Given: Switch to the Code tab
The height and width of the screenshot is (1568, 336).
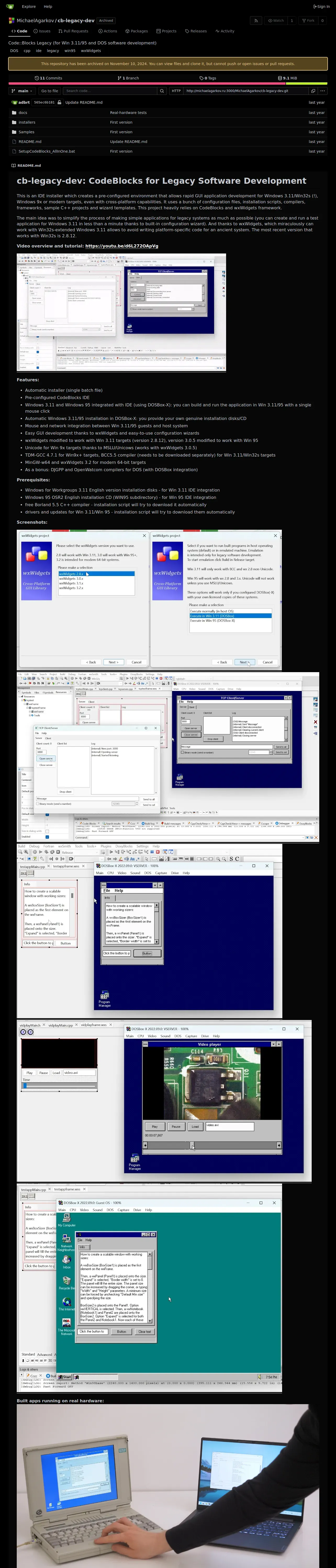Looking at the screenshot, I should coord(20,31).
